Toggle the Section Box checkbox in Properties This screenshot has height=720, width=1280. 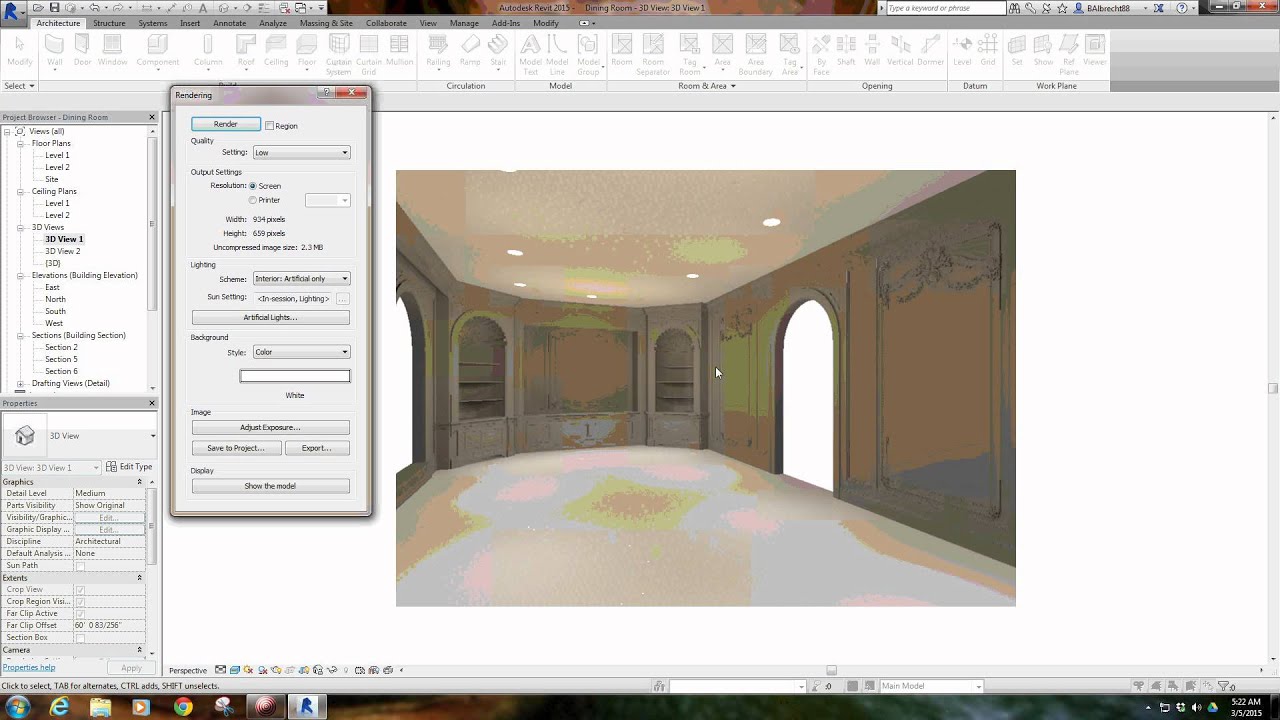click(80, 638)
